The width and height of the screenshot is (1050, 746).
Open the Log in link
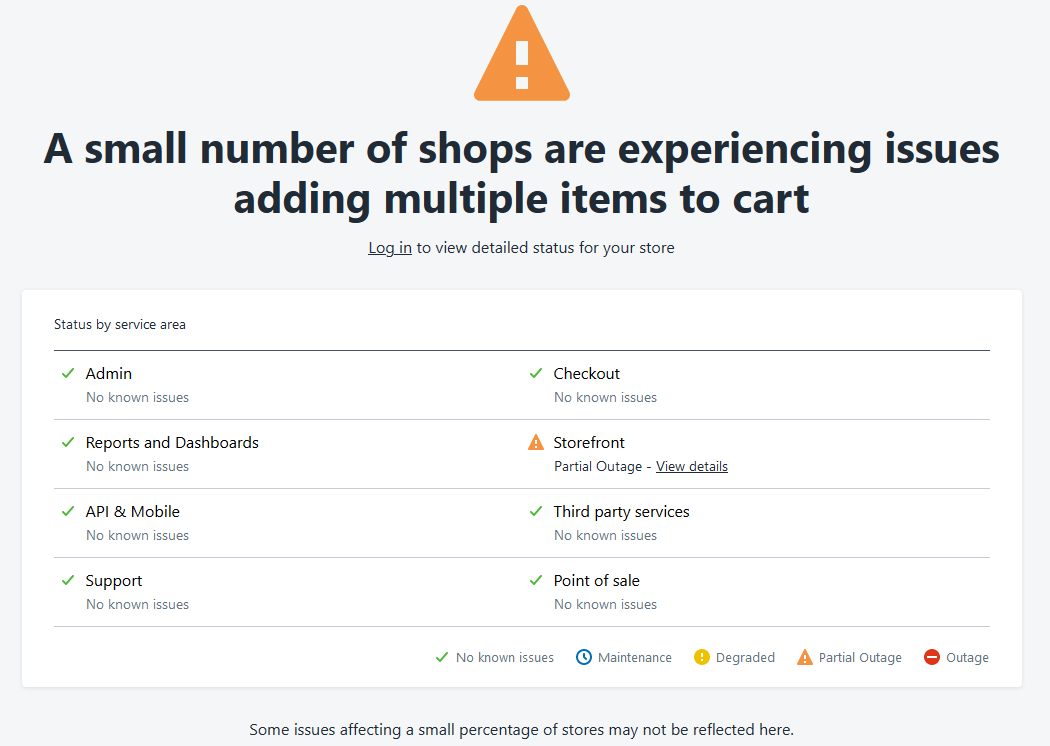point(389,247)
